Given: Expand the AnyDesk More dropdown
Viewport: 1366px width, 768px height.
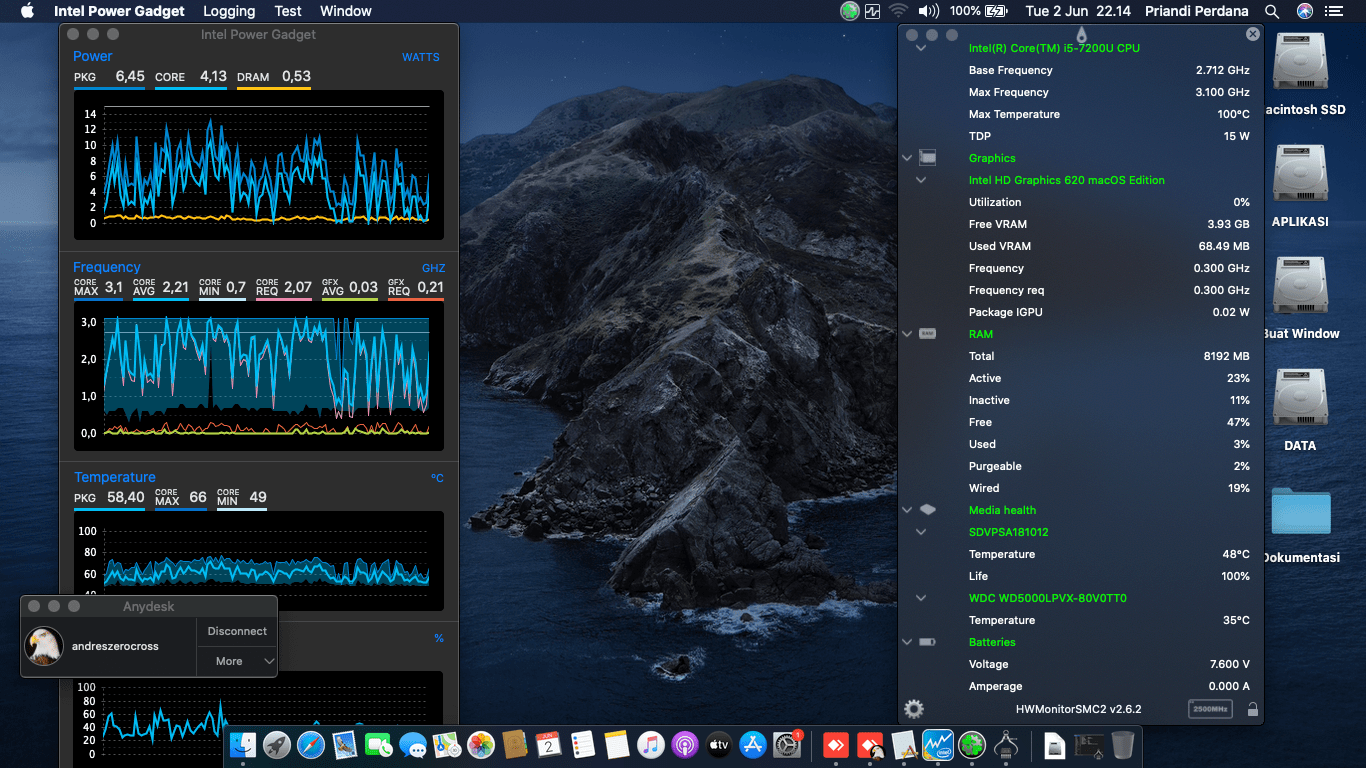Looking at the screenshot, I should click(236, 661).
